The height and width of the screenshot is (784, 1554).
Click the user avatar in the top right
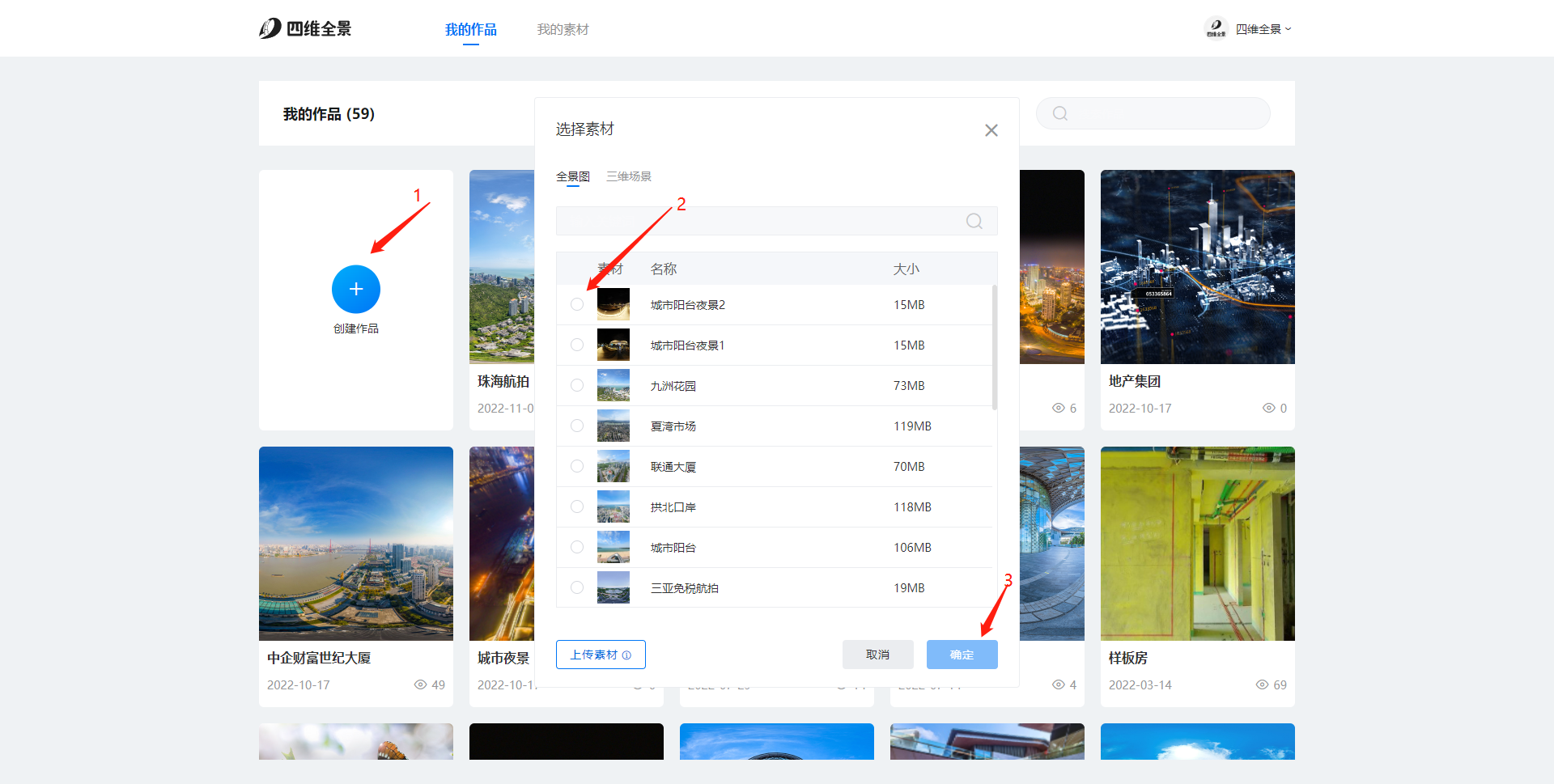coord(1215,28)
